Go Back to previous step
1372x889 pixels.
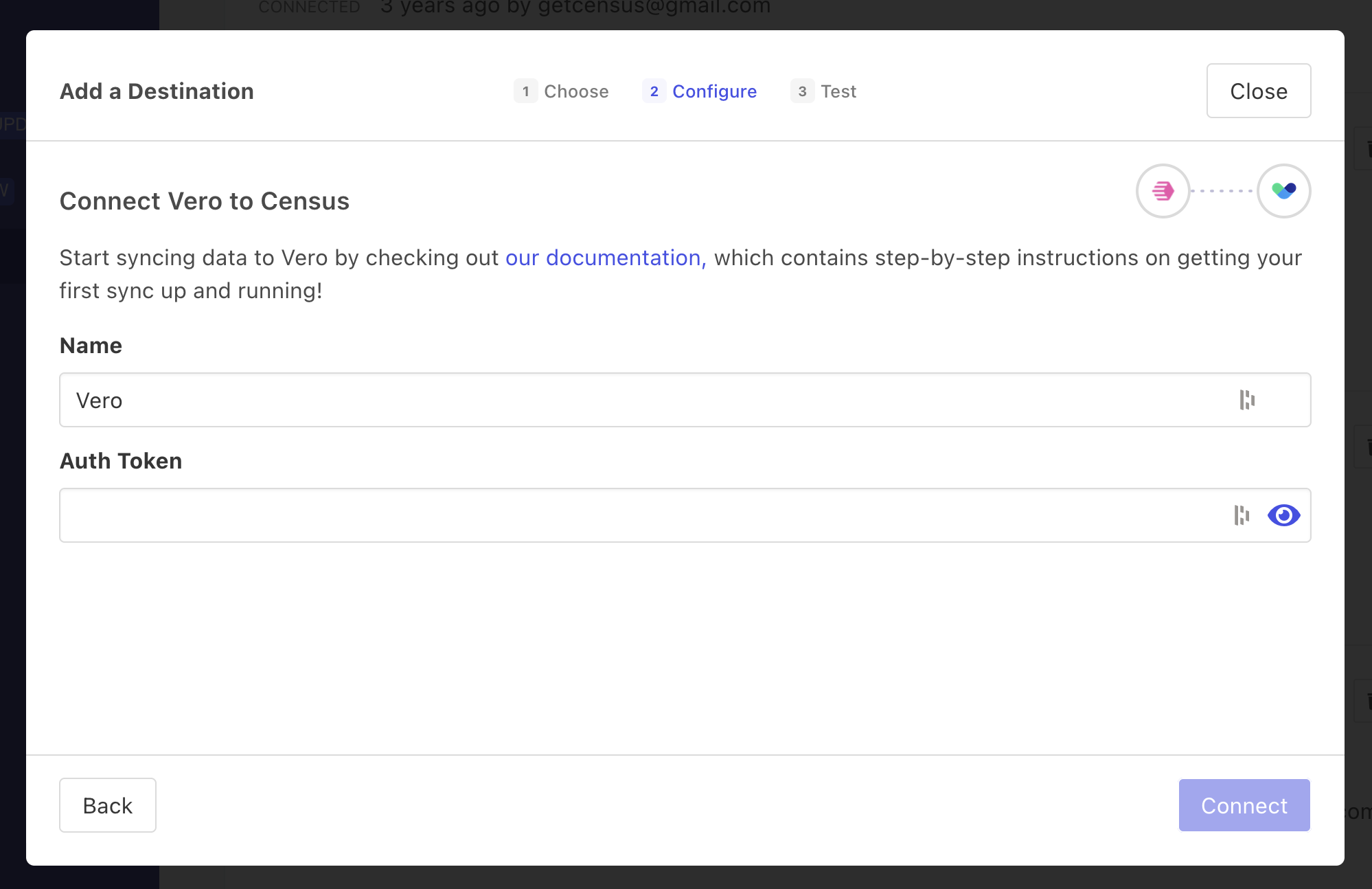(108, 805)
